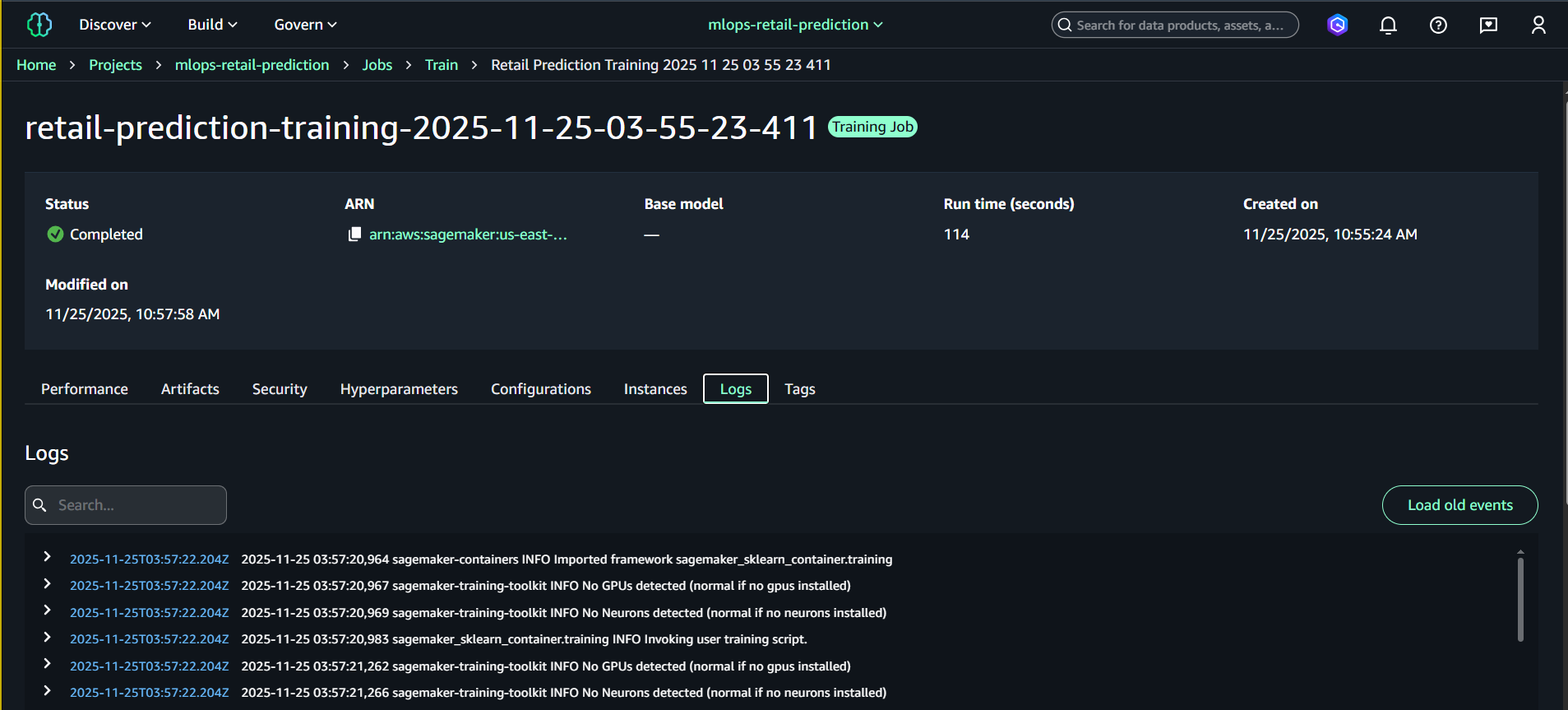Go to Projects breadcrumb
The height and width of the screenshot is (710, 1568).
[x=115, y=65]
